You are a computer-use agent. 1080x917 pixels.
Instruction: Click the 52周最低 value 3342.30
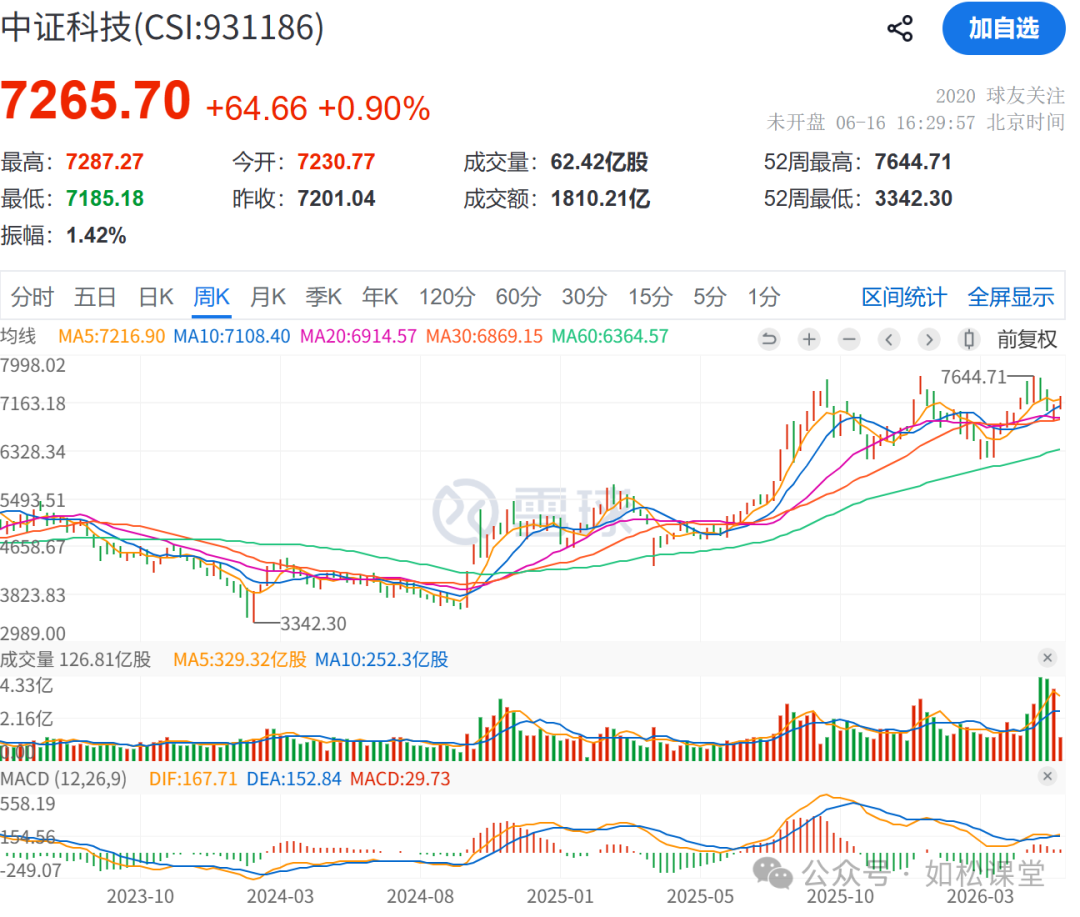pyautogui.click(x=913, y=198)
